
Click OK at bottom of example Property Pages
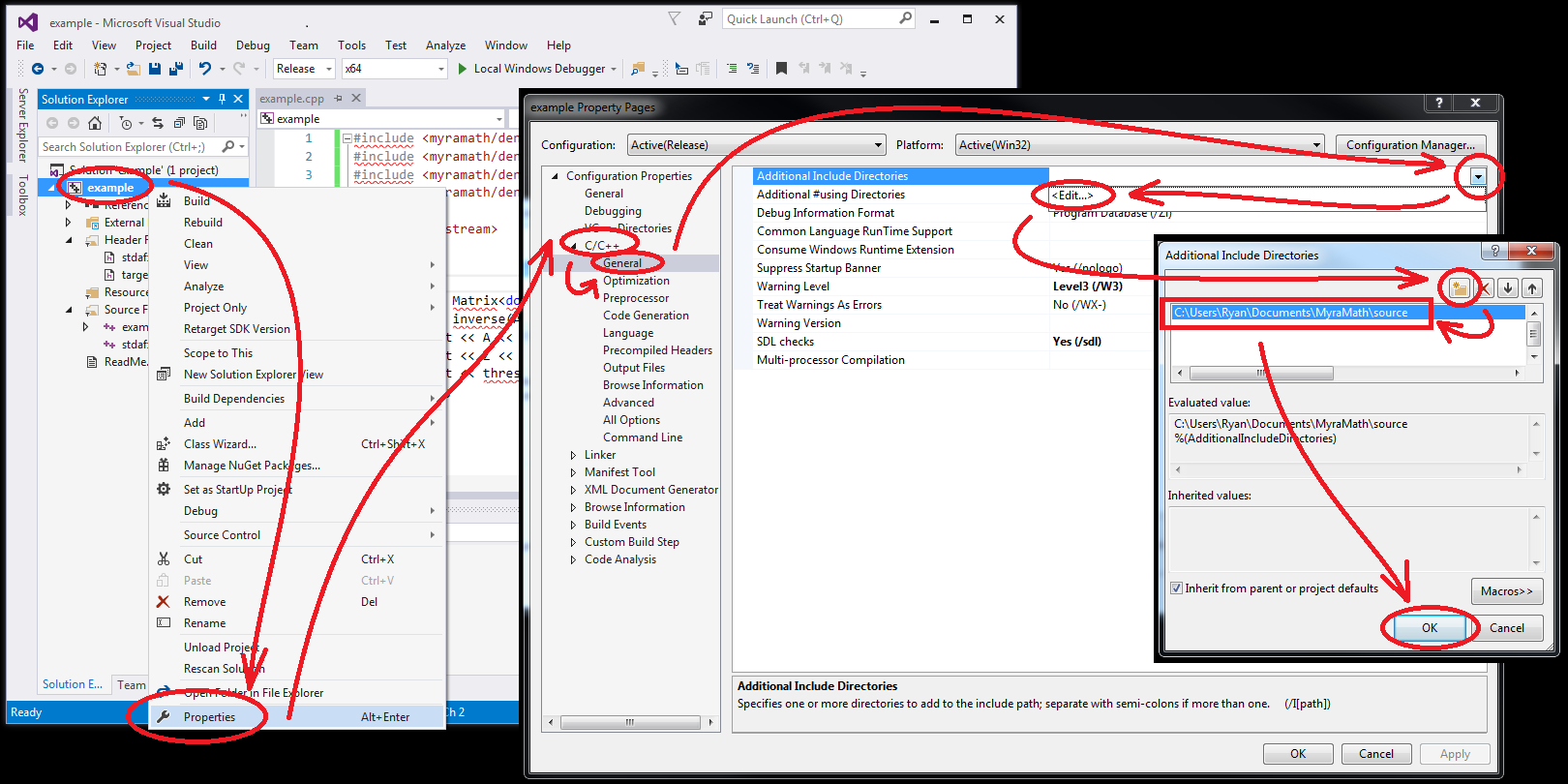pyautogui.click(x=1298, y=754)
